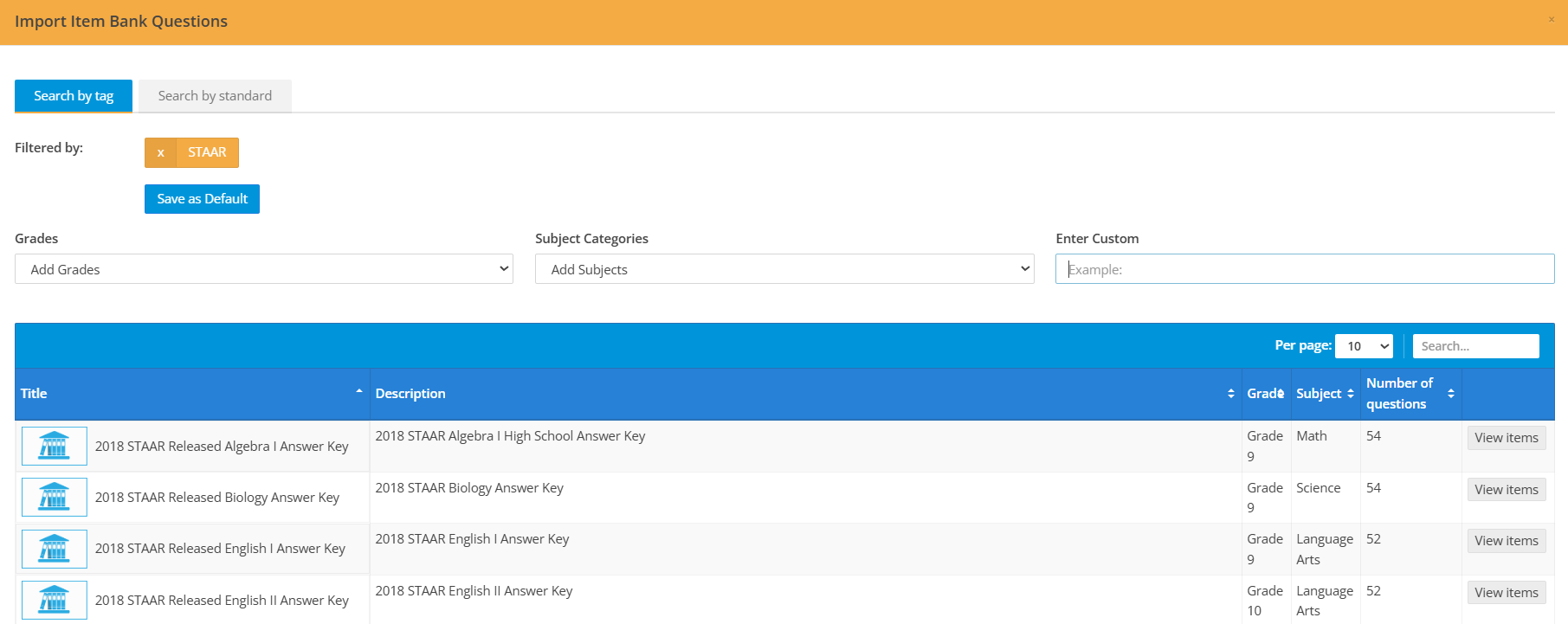Sort by Number of questions column
Viewport: 1568px width, 624px height.
1450,394
